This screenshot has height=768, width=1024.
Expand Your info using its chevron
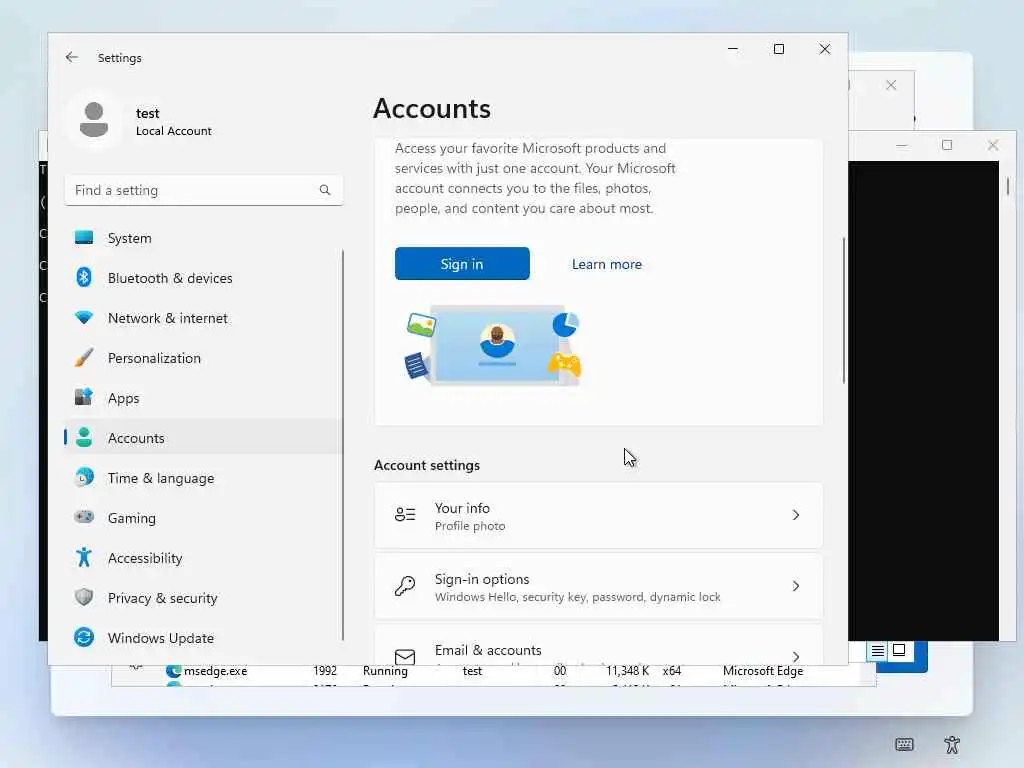coord(795,515)
